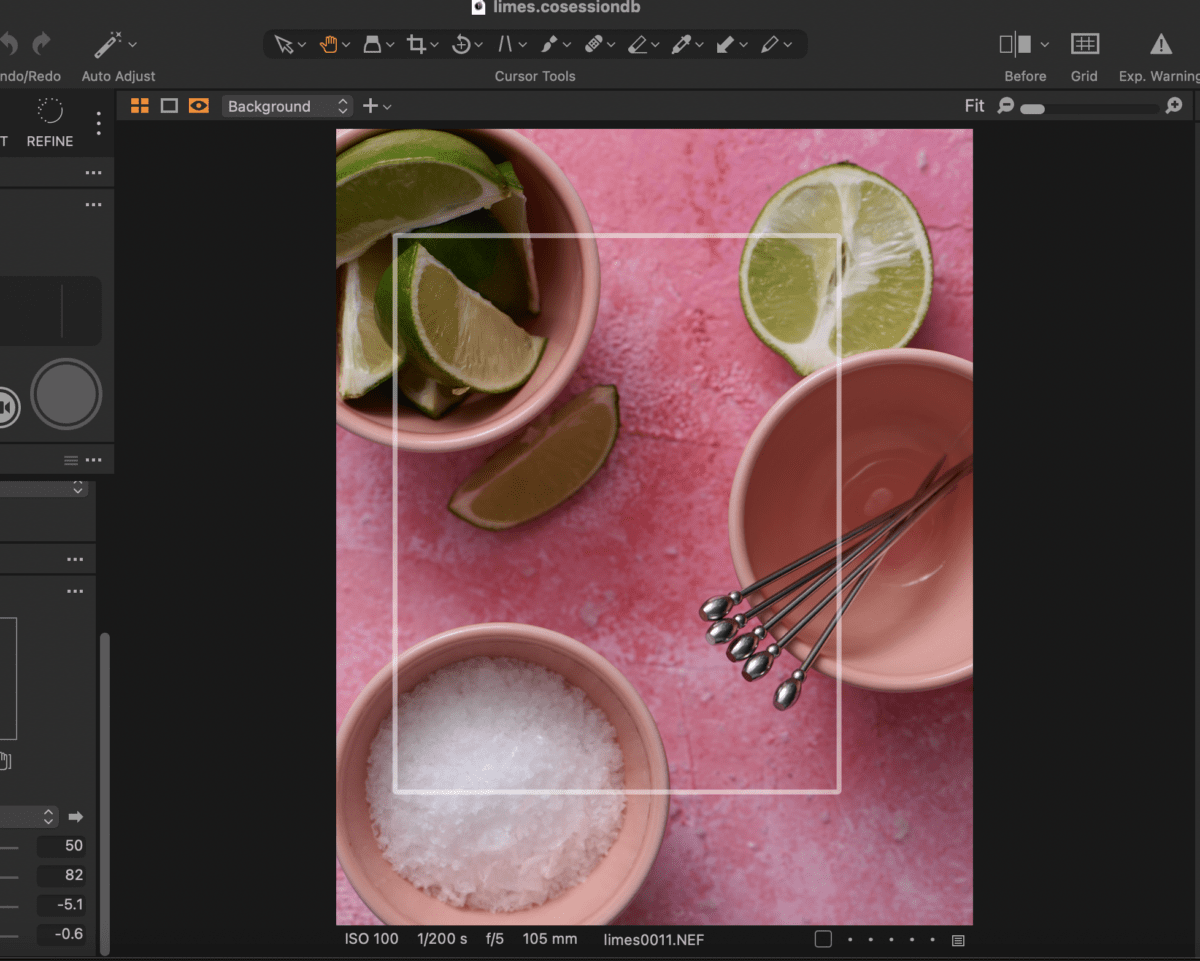Viewport: 1200px width, 961px height.
Task: Select the Straighten tool
Action: pos(506,44)
